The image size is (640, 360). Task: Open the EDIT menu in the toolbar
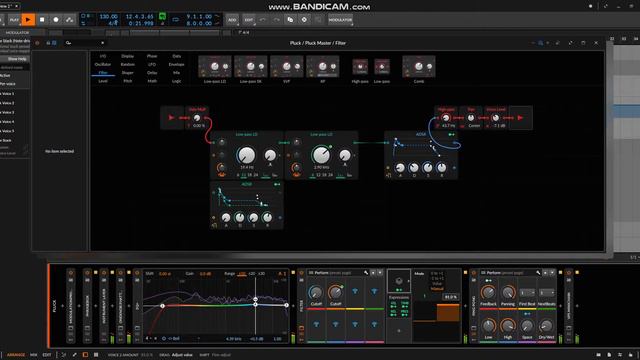click(249, 20)
